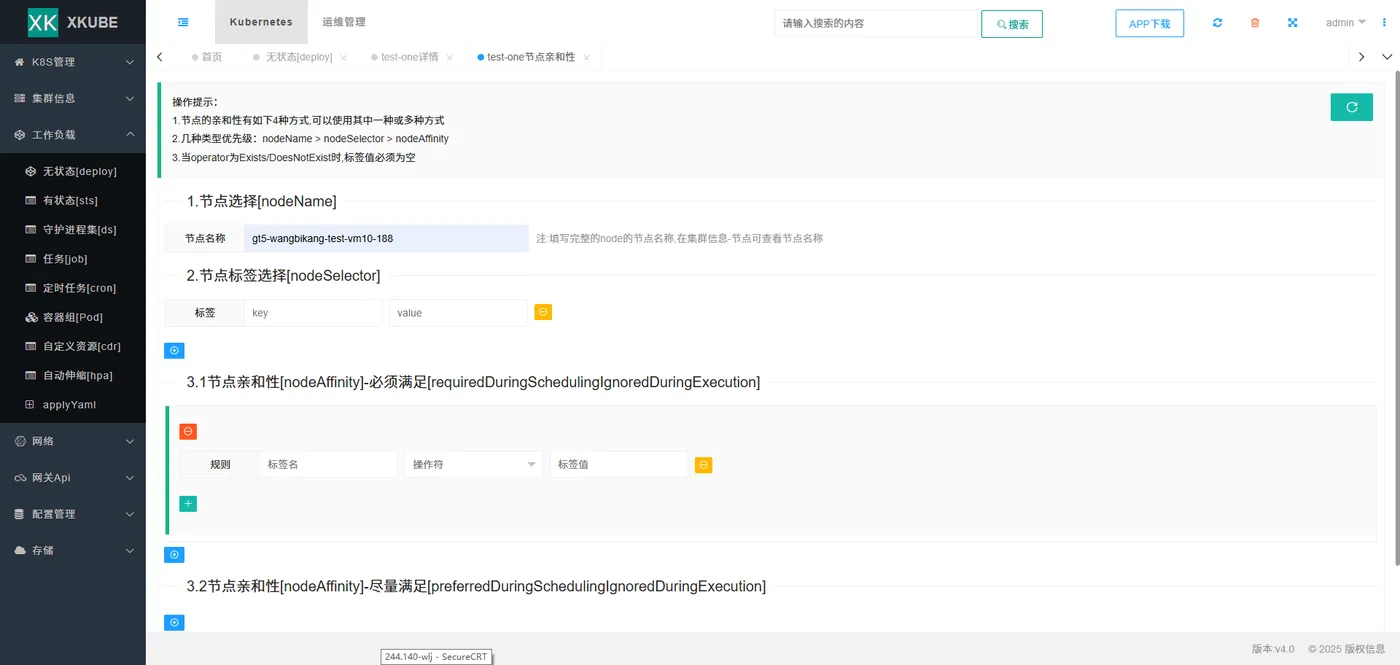Open applyYaml in the sidebar
Image resolution: width=1400 pixels, height=665 pixels.
73,405
